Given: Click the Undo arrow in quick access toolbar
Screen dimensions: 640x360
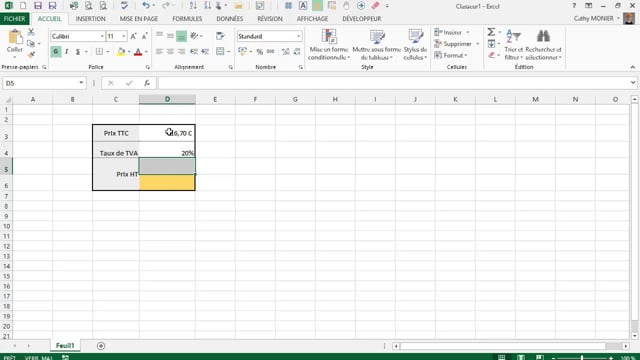Looking at the screenshot, I should (145, 6).
